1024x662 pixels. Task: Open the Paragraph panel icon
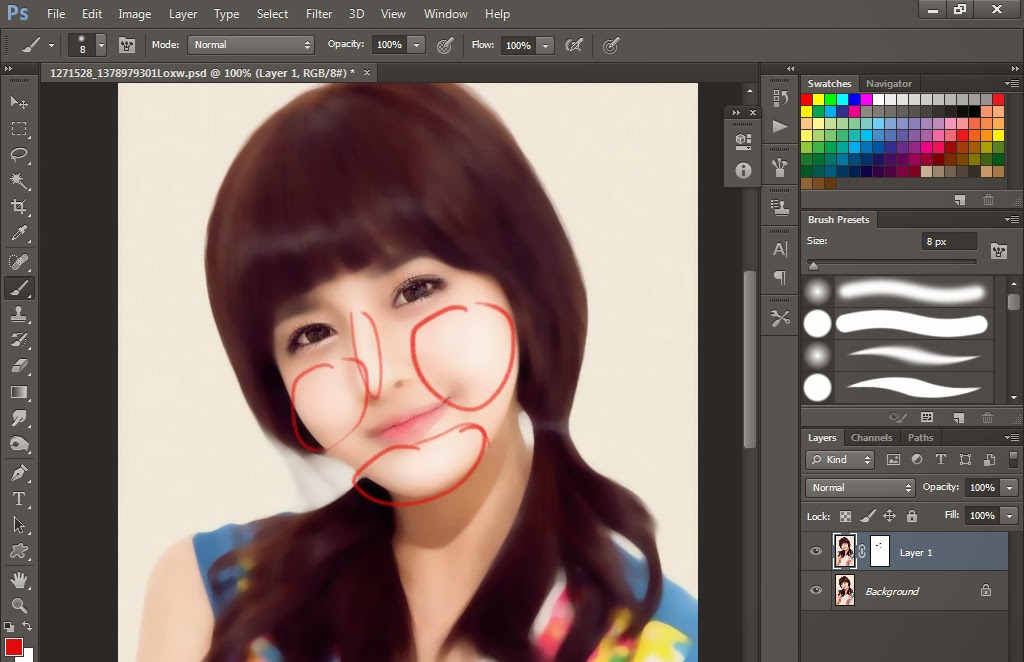click(780, 277)
